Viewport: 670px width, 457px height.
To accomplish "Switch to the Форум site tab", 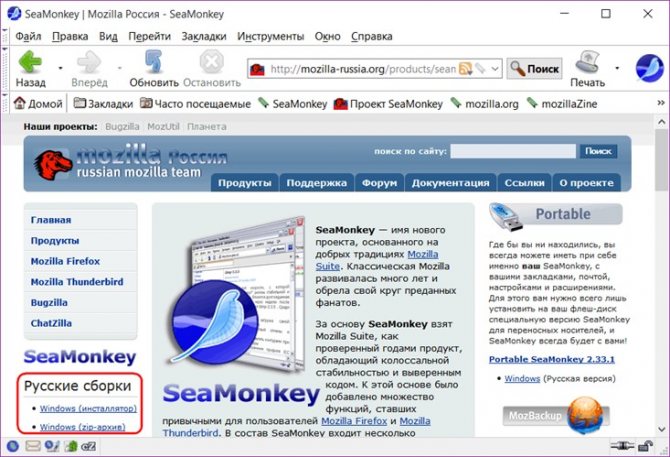I will 379,183.
